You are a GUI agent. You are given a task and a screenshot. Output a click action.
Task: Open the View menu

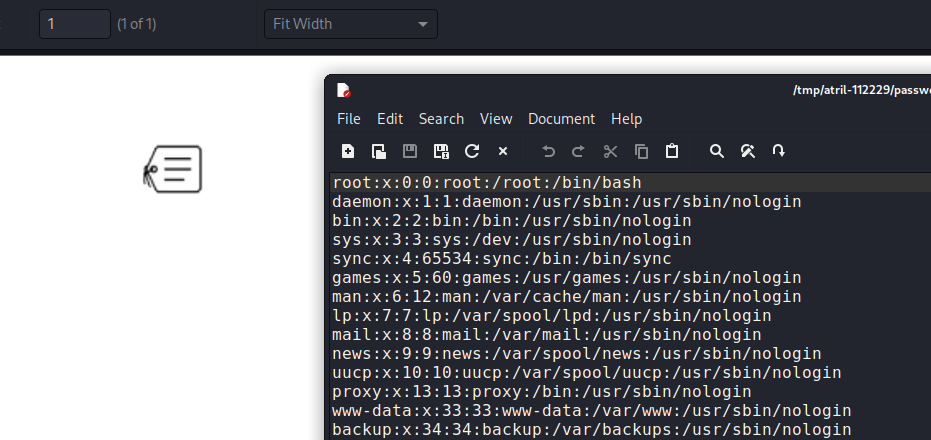[x=496, y=119]
